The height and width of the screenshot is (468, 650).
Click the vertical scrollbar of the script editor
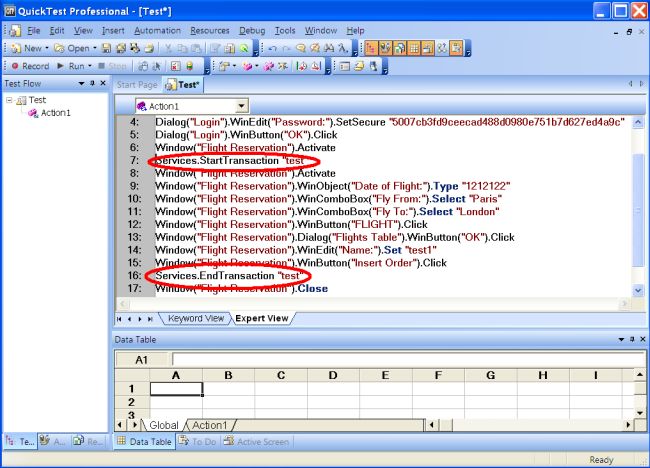(638, 206)
